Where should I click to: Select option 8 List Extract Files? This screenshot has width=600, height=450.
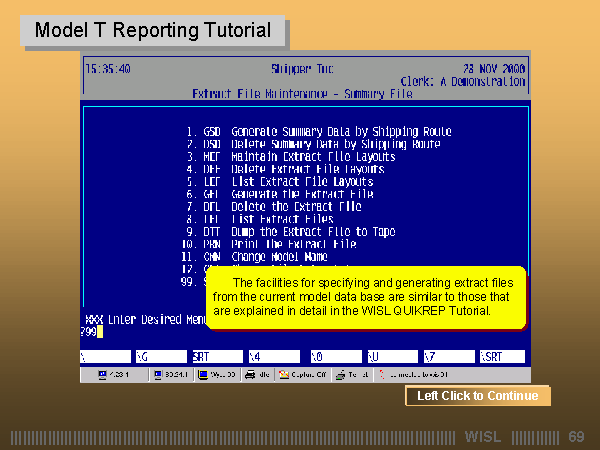(x=260, y=219)
